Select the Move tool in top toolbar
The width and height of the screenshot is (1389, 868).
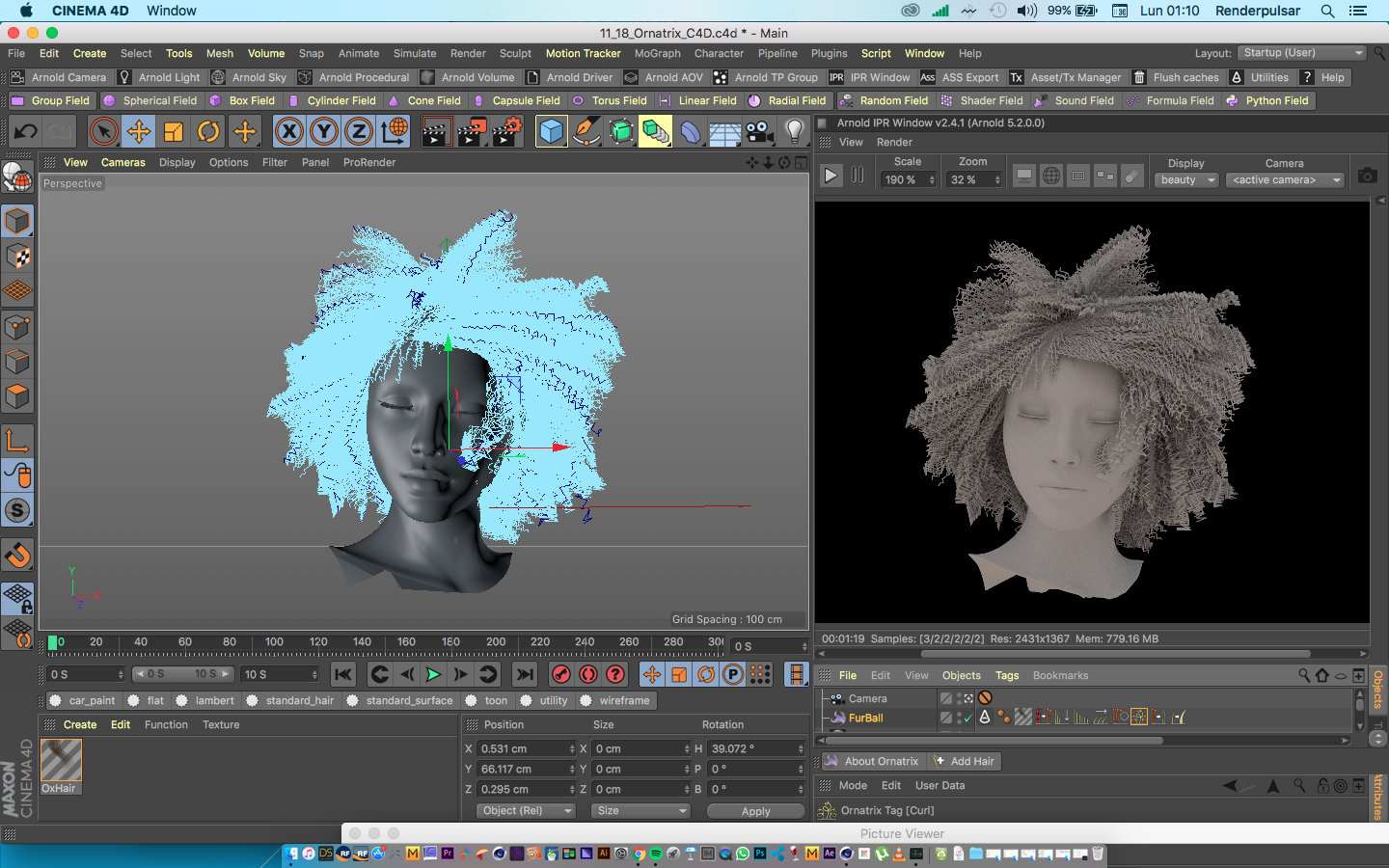pyautogui.click(x=139, y=131)
